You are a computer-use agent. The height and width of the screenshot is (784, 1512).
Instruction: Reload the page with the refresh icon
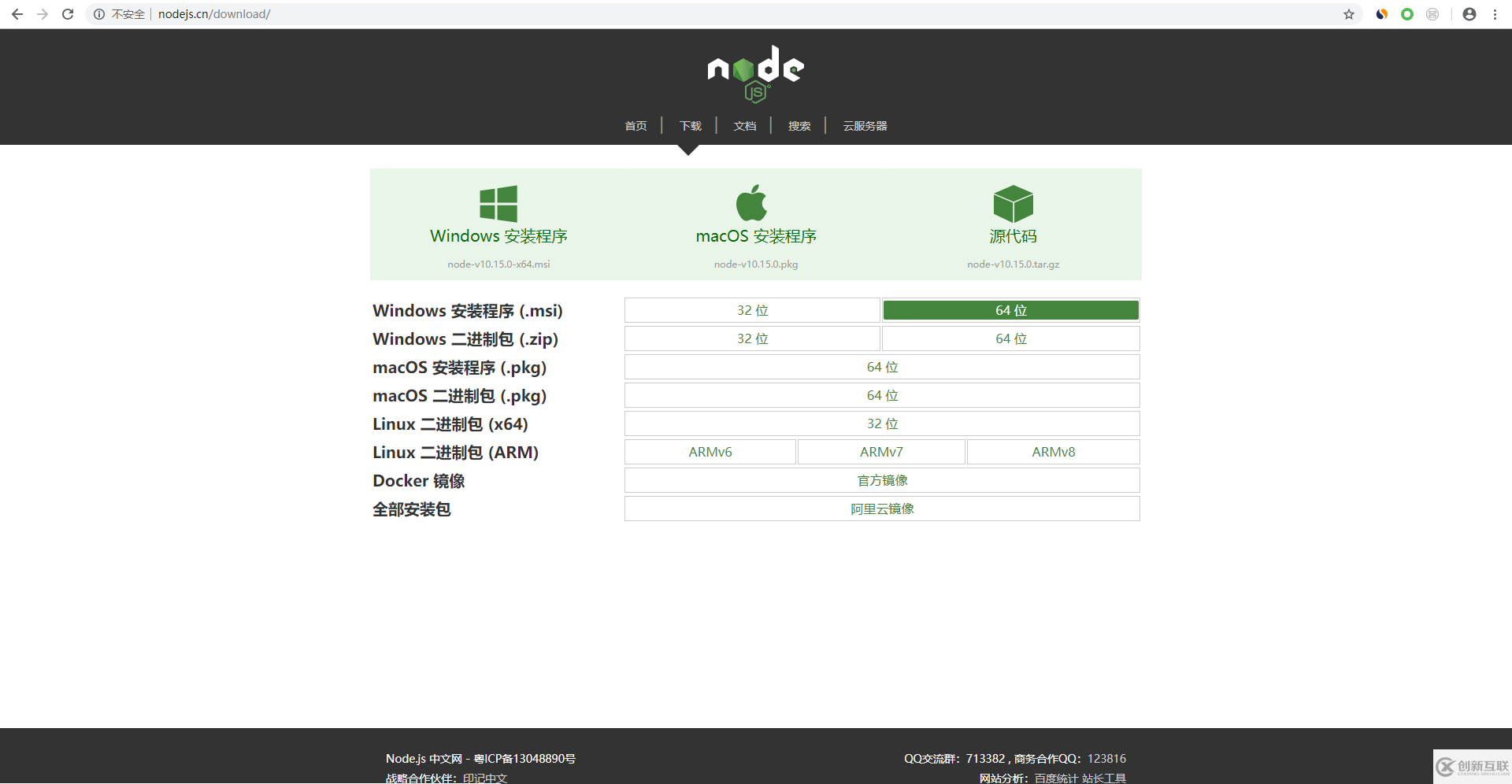click(x=68, y=14)
